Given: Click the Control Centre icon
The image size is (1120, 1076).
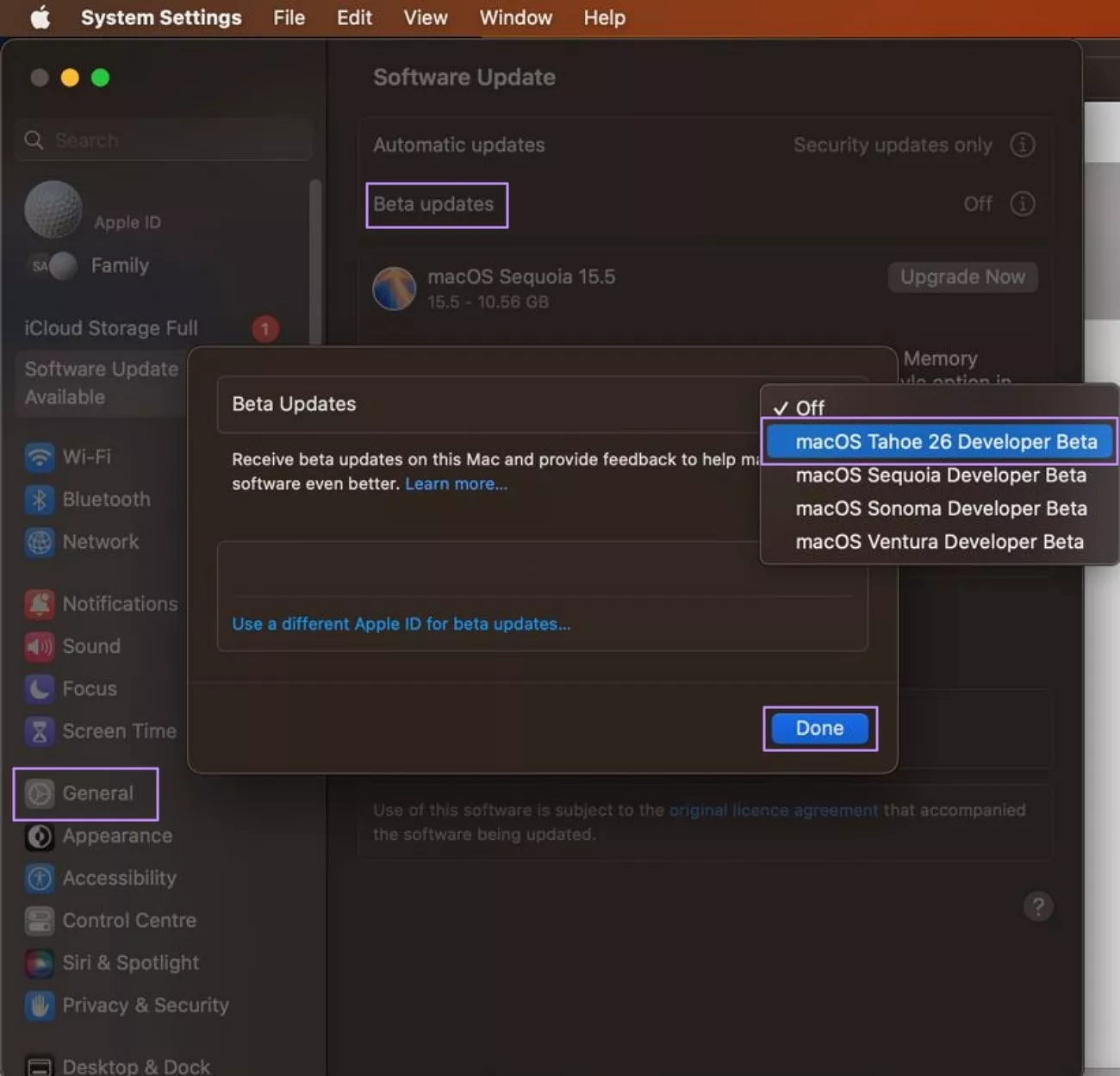Looking at the screenshot, I should (40, 920).
